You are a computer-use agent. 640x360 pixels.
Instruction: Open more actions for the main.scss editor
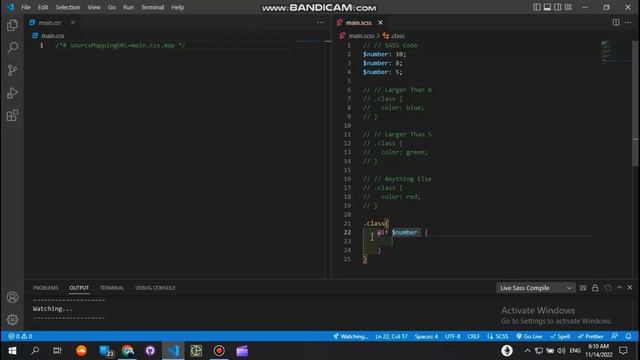[x=628, y=22]
